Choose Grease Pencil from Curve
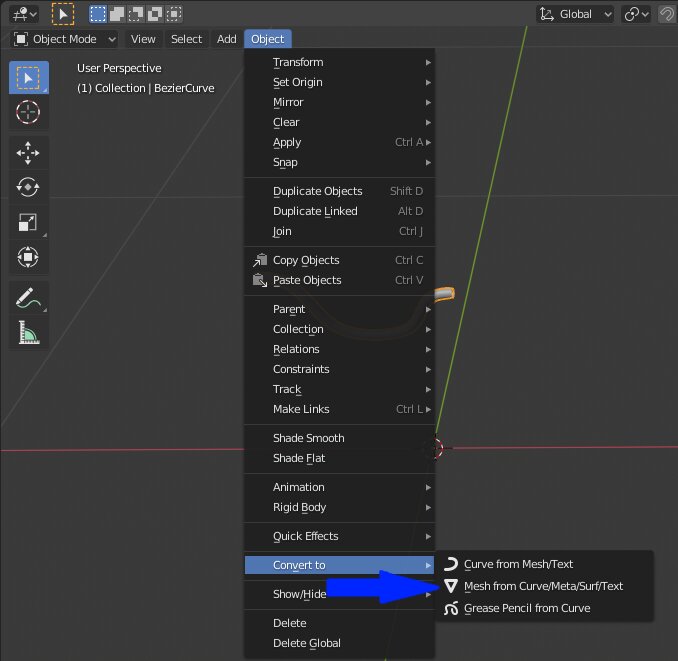Screen dimensions: 678x661 click(x=527, y=608)
